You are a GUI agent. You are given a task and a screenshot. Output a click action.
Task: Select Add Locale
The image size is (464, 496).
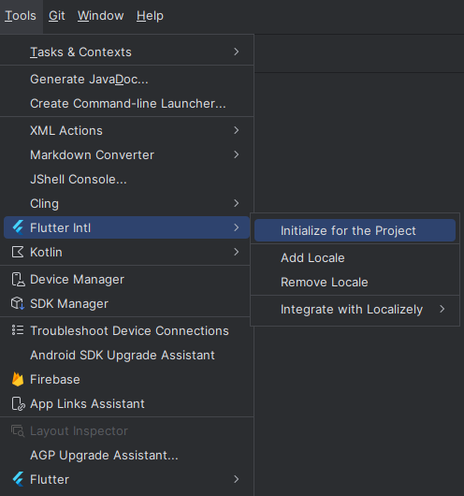pyautogui.click(x=355, y=258)
